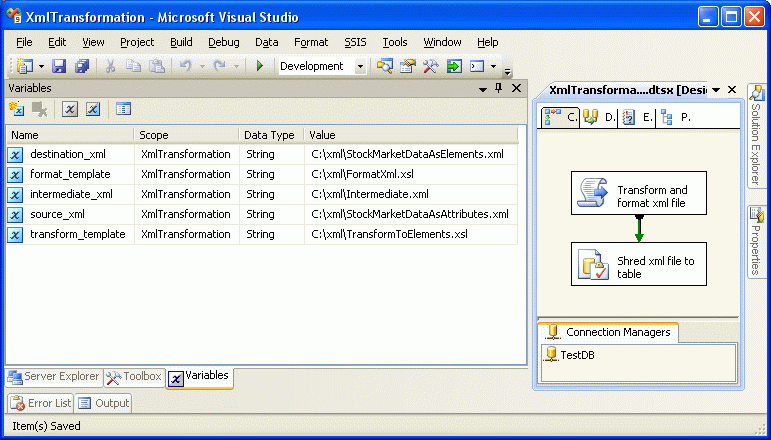The height and width of the screenshot is (440, 771).
Task: Sort variables by Name column header
Action: click(70, 135)
